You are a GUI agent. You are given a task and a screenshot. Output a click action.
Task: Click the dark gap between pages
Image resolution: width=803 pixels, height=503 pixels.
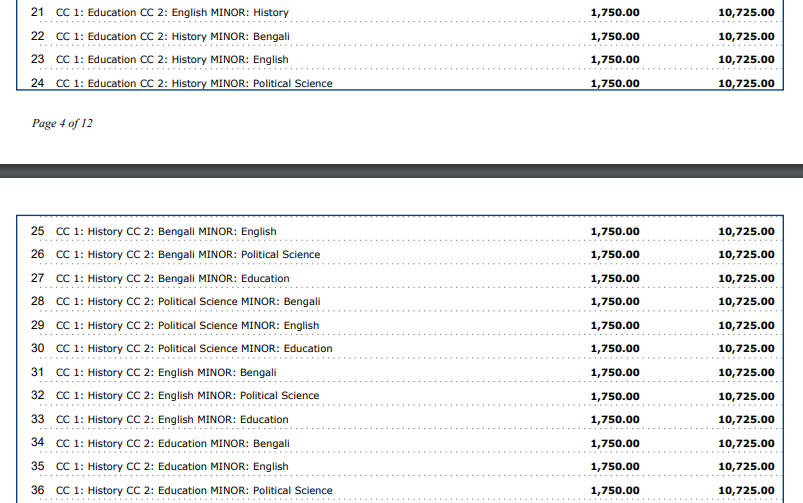tap(401, 171)
